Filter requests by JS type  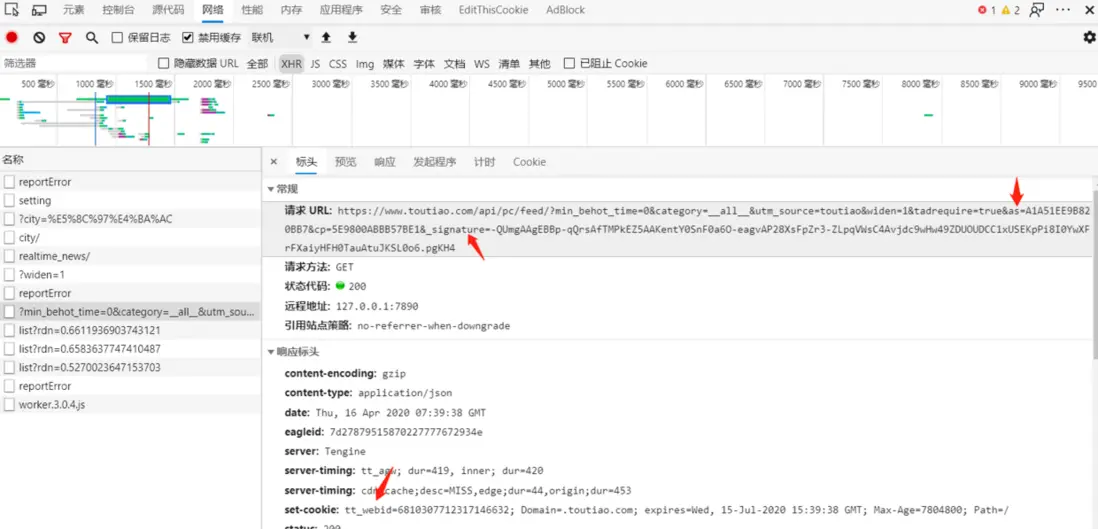click(315, 63)
